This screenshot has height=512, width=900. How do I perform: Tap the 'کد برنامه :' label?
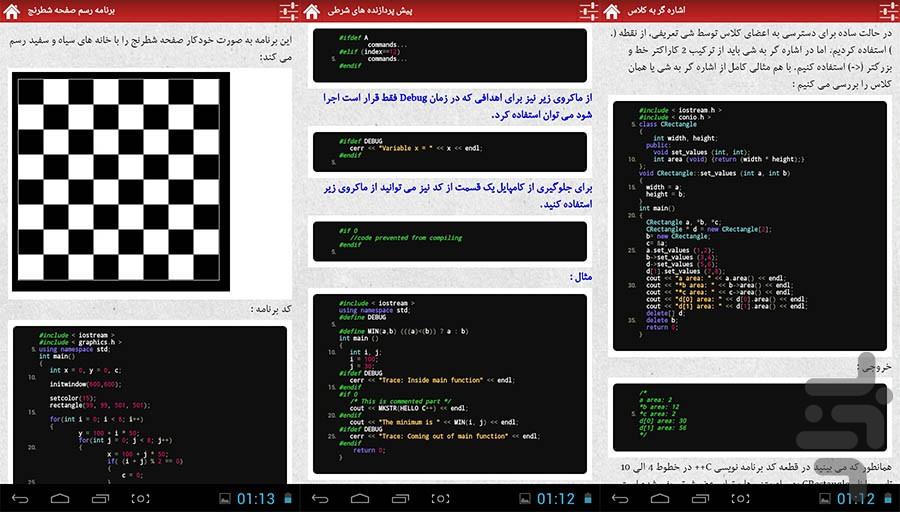[271, 309]
